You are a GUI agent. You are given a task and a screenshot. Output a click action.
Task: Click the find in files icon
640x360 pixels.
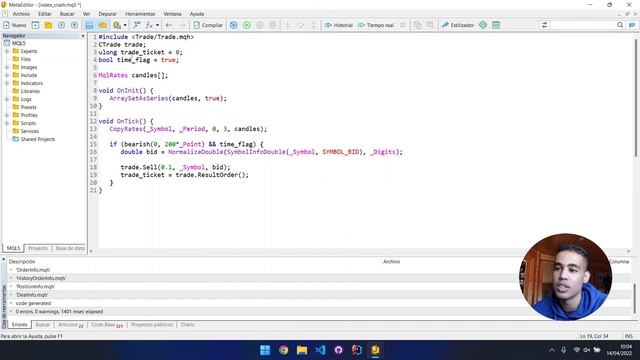117,25
